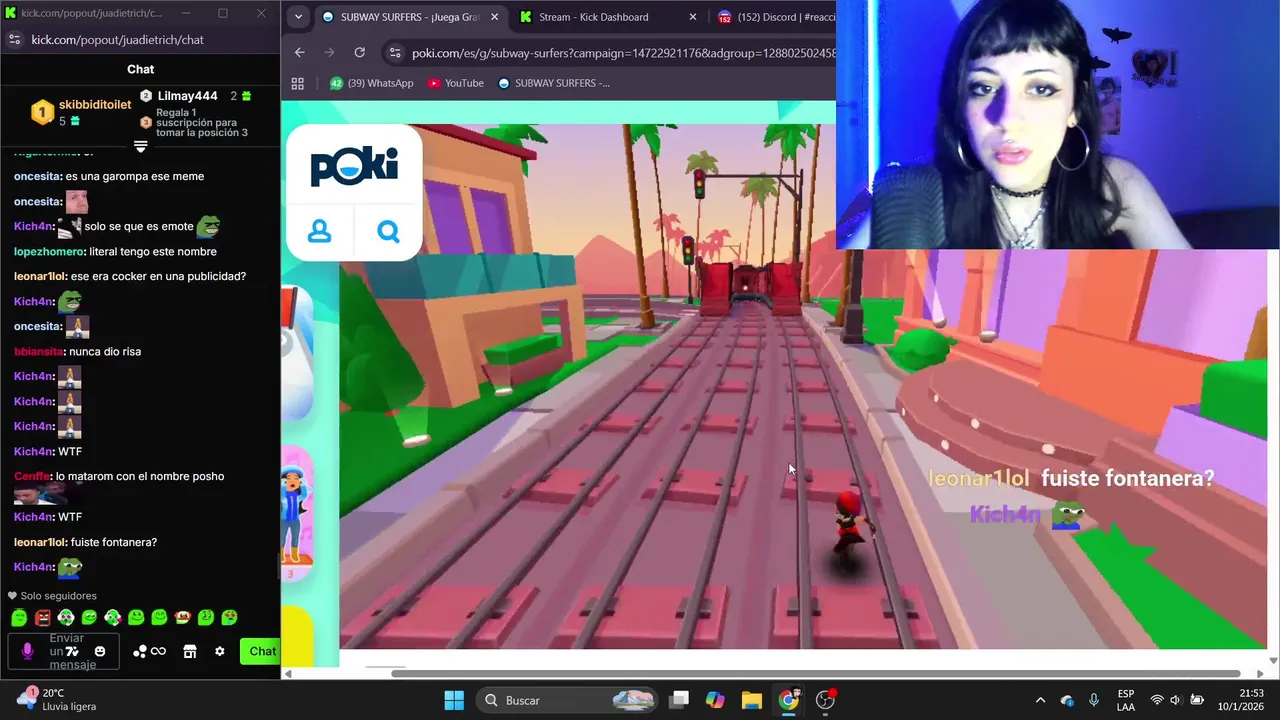1280x720 pixels.
Task: Show hidden system tray icons
Action: point(1040,700)
